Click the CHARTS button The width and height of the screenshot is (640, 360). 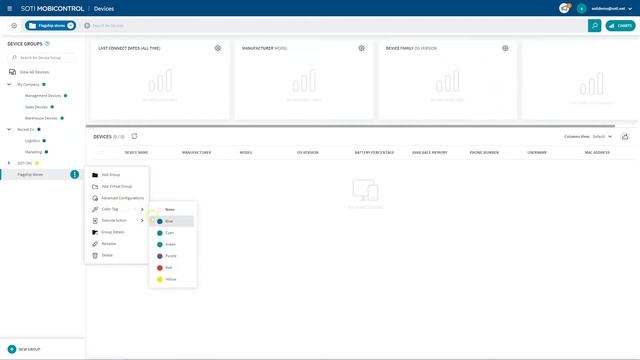pos(620,25)
